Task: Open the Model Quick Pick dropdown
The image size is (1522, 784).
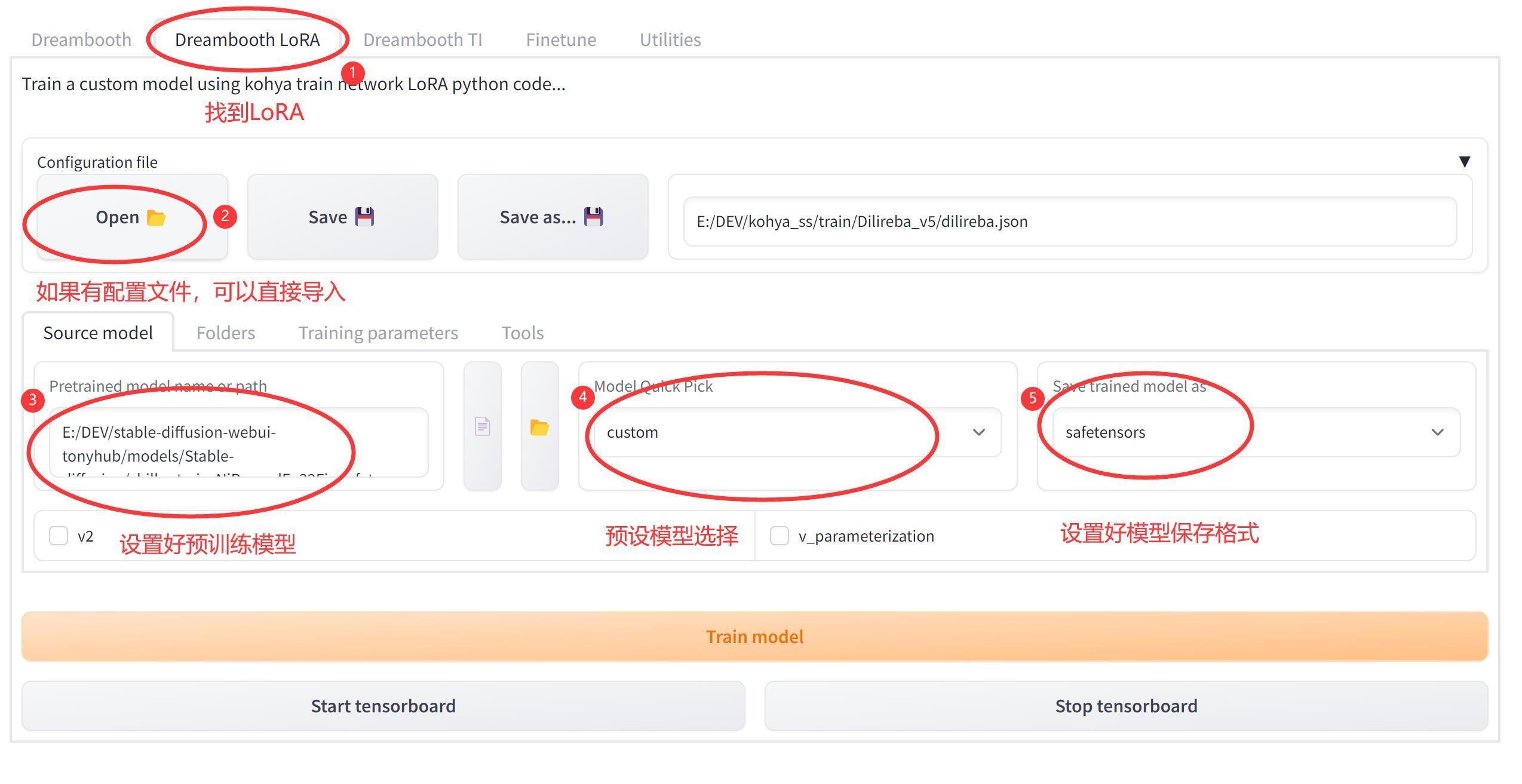Action: [x=797, y=432]
